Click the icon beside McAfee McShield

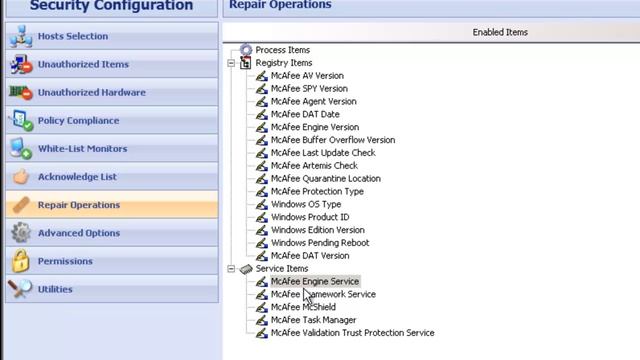262,307
